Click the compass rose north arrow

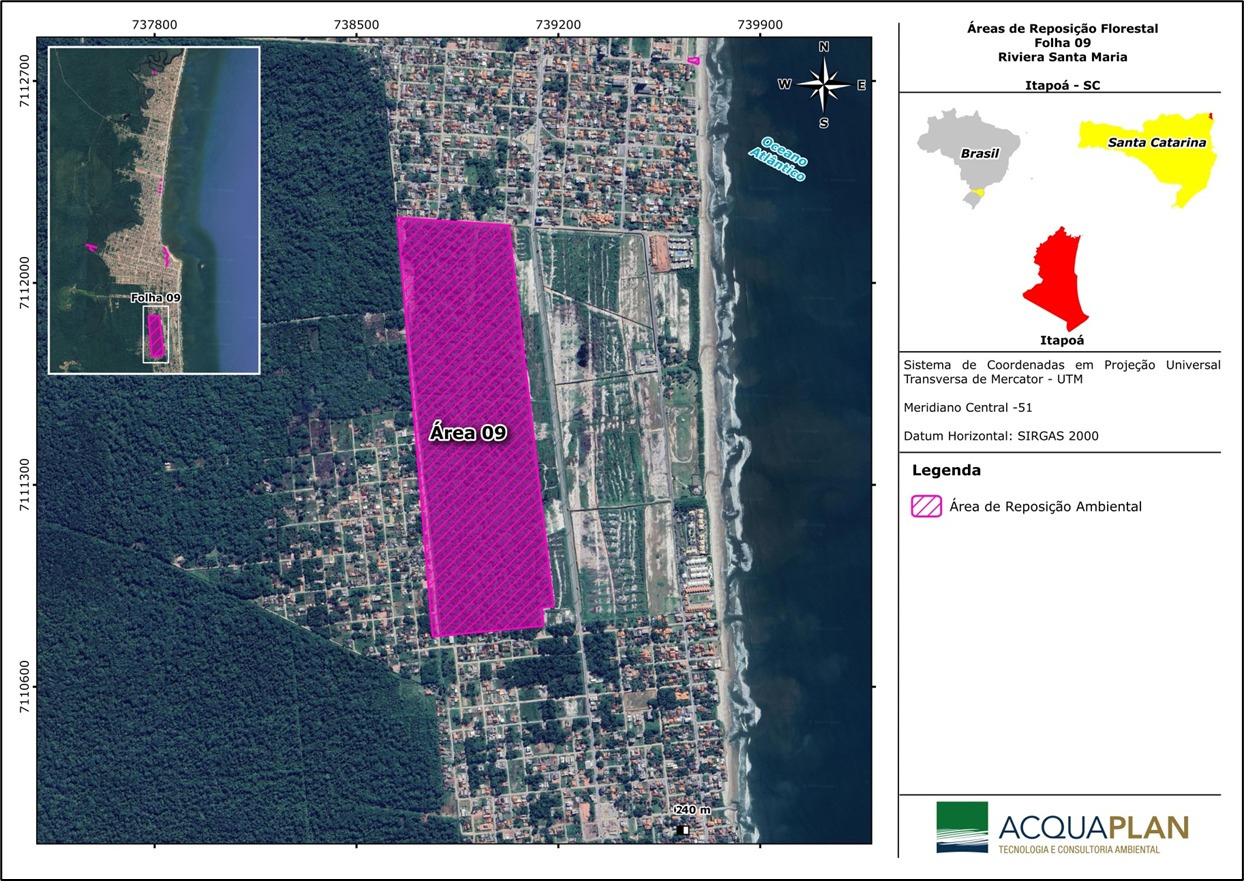click(824, 84)
